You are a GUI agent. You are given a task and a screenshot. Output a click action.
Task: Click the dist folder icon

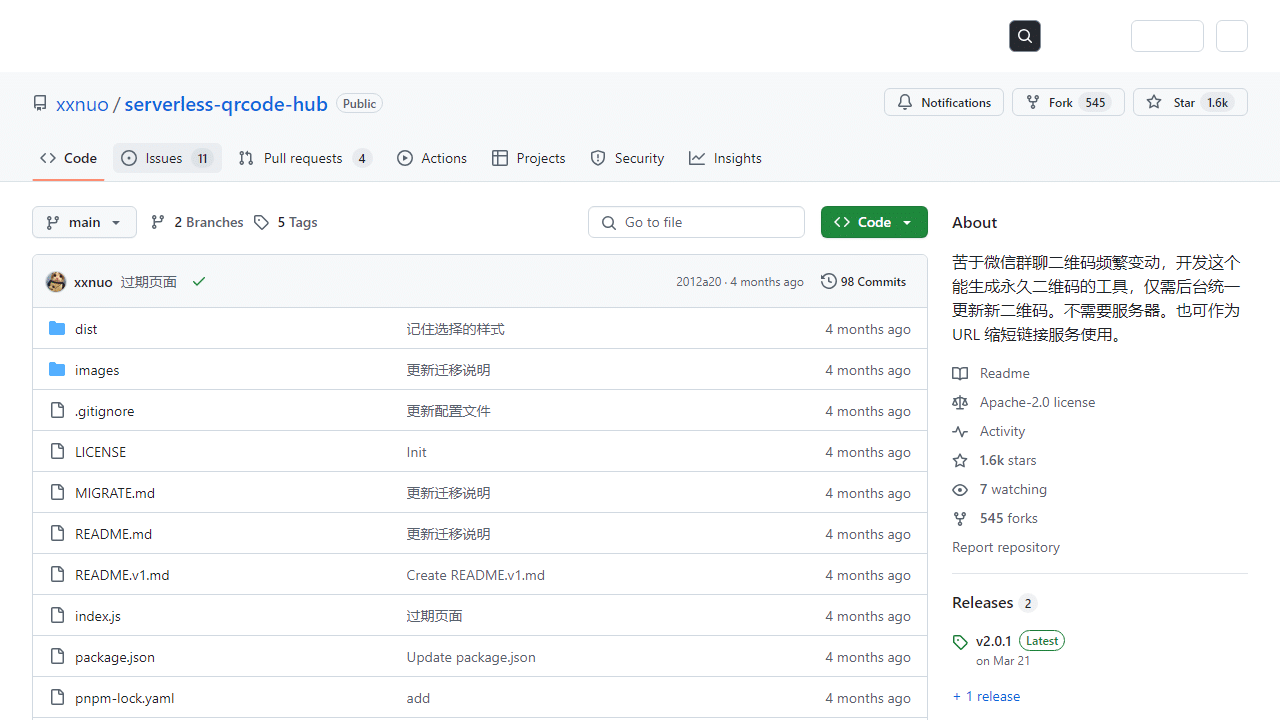pyautogui.click(x=57, y=329)
